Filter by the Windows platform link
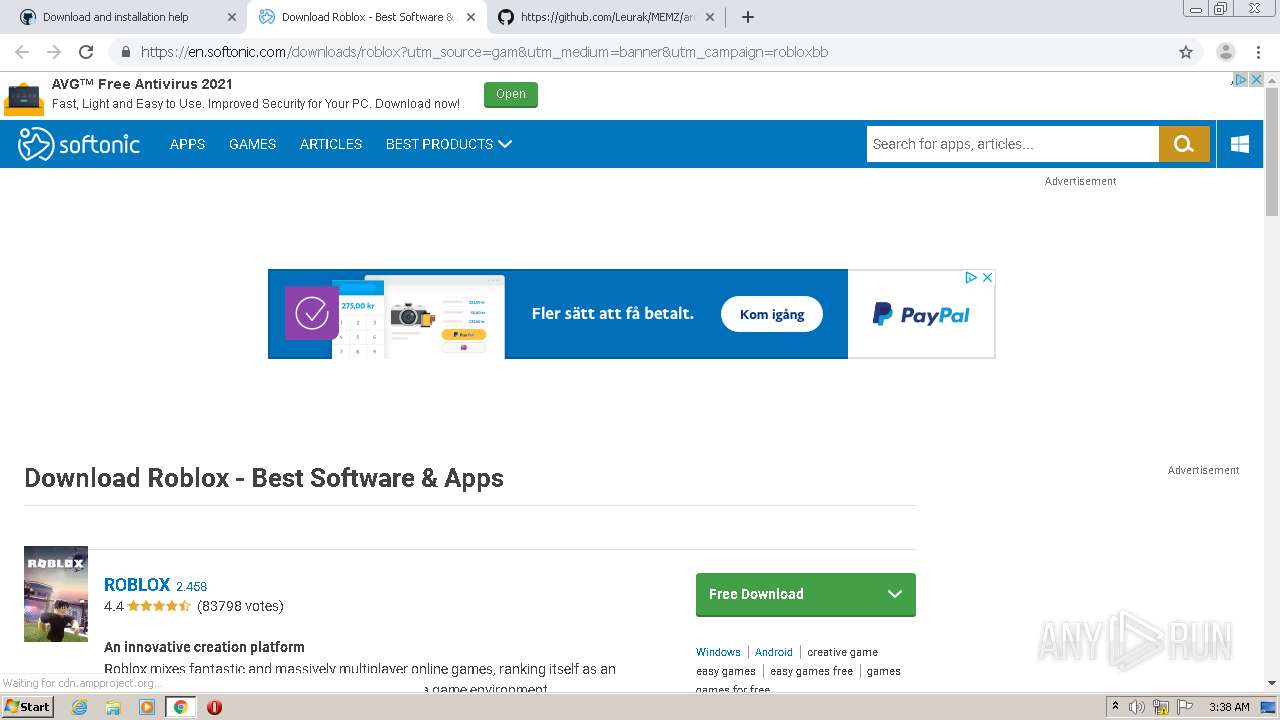Viewport: 1280px width, 720px height. pyautogui.click(x=718, y=652)
